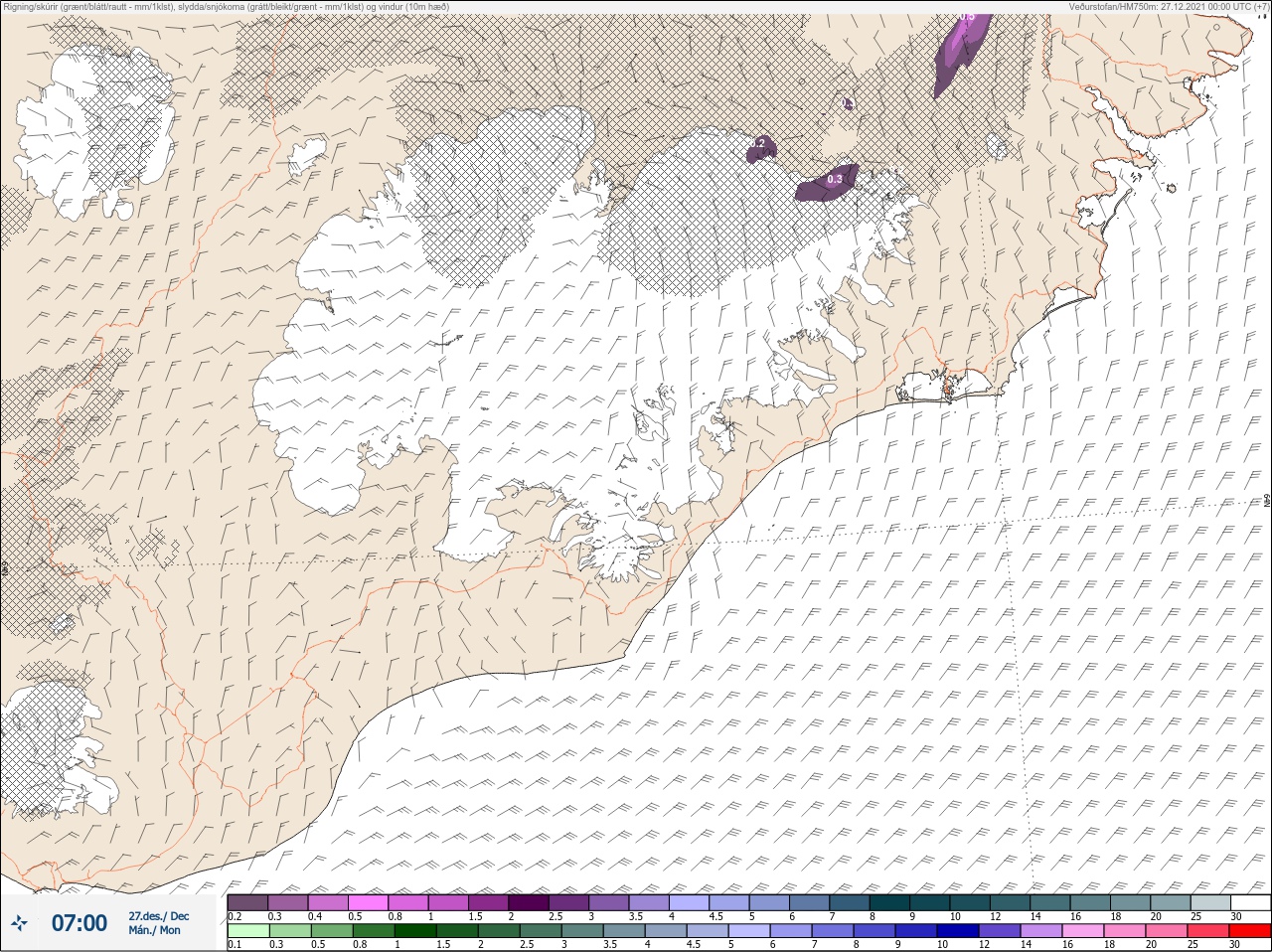
Task: Select lavender top legend swatch between 4 and 4.5
Action: (690, 902)
